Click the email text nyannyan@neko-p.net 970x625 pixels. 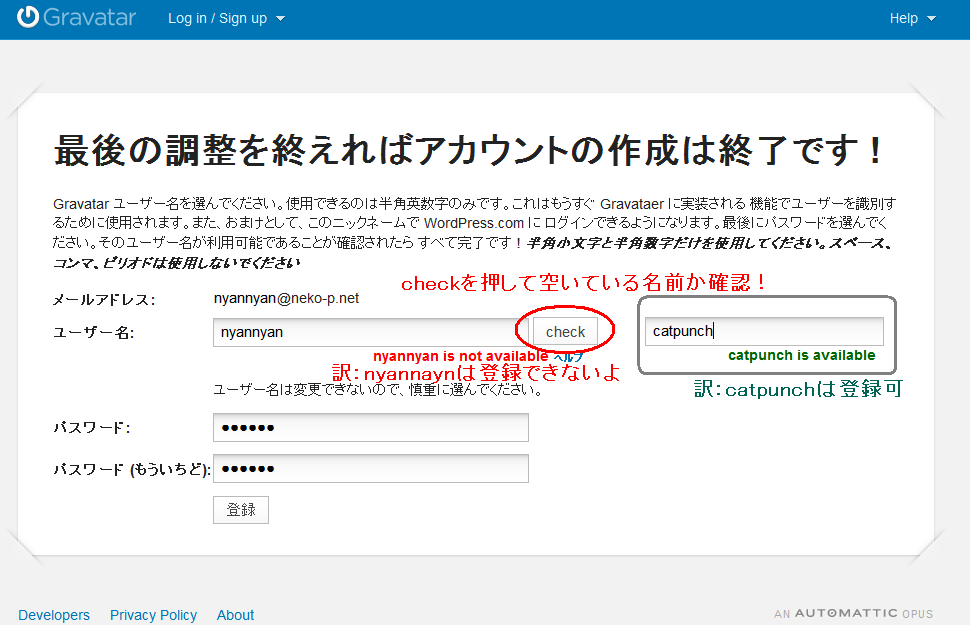click(x=286, y=299)
